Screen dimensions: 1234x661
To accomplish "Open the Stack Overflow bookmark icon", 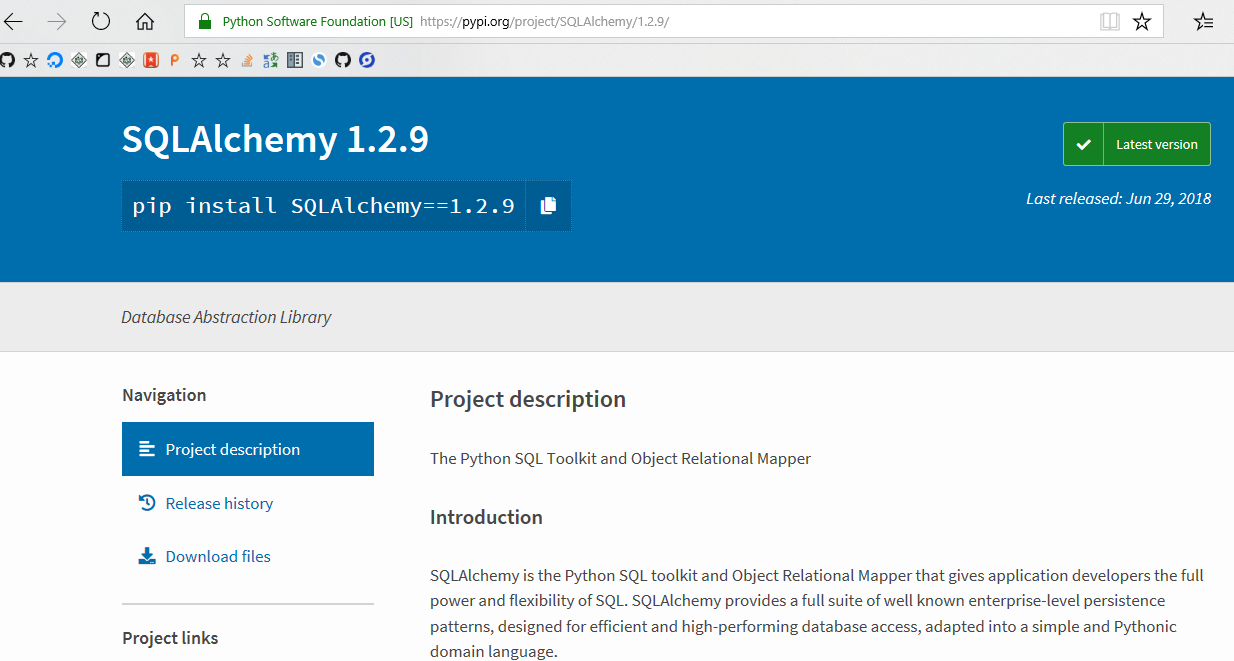I will (247, 60).
